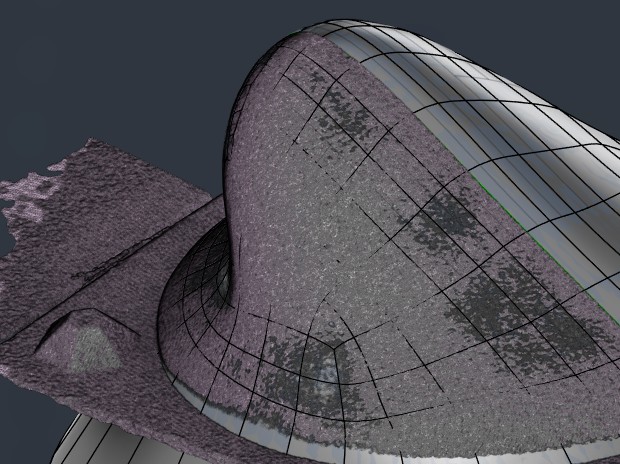620x464 pixels.
Task: Click the light gray triangular patch lower-left
Action: point(93,347)
